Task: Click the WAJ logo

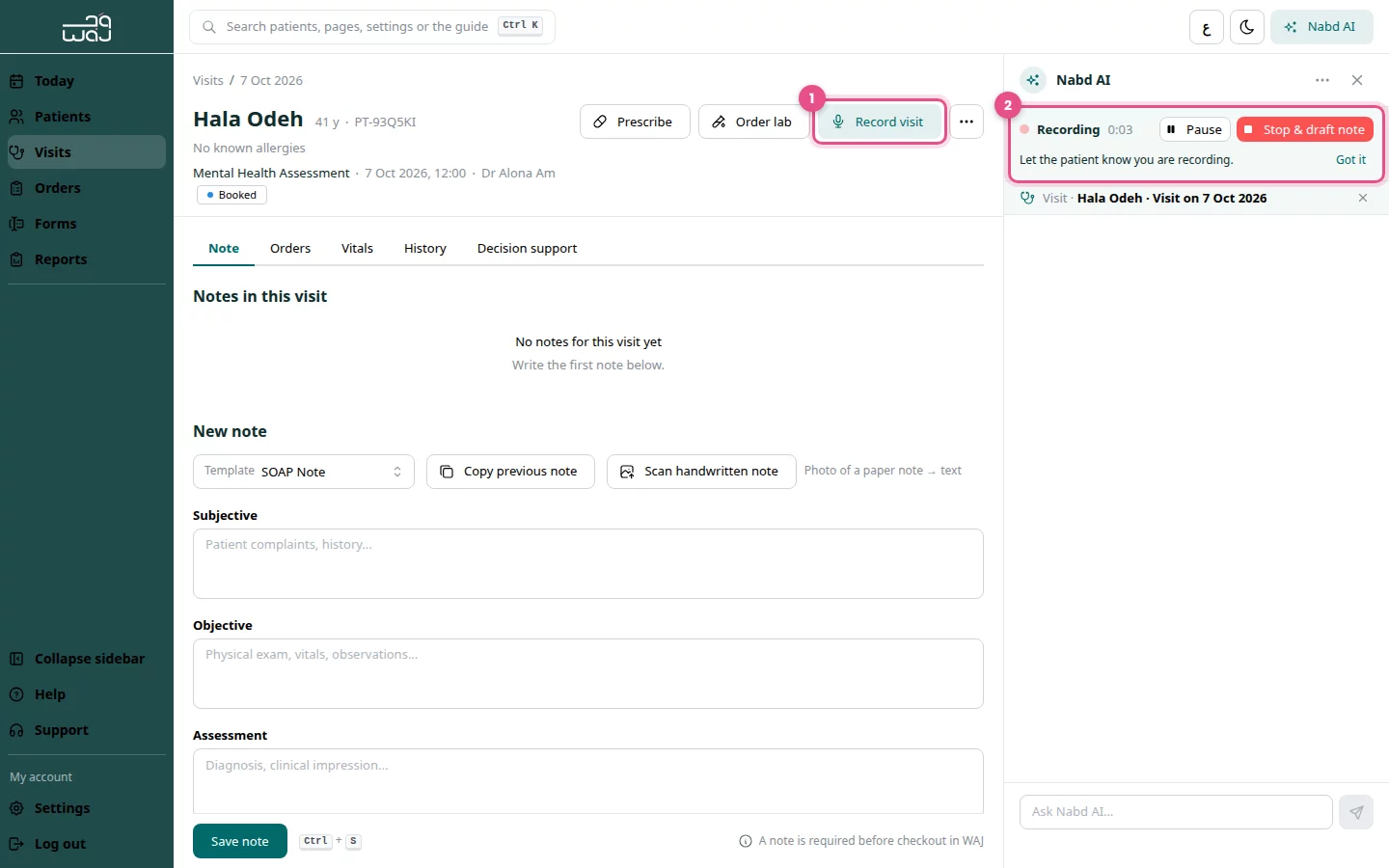Action: pos(87,27)
